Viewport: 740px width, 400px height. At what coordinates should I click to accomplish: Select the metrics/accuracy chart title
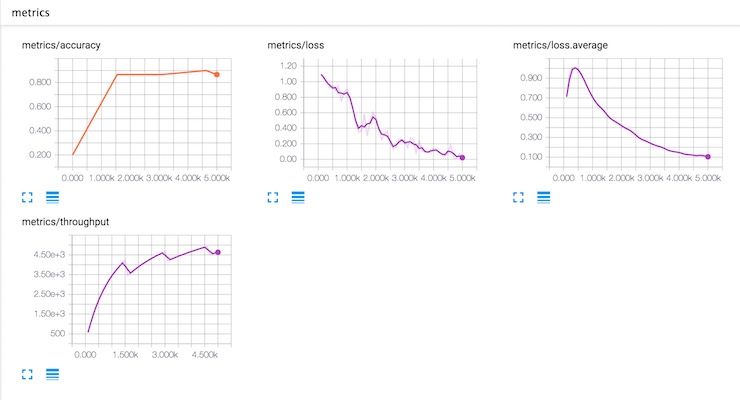(61, 45)
